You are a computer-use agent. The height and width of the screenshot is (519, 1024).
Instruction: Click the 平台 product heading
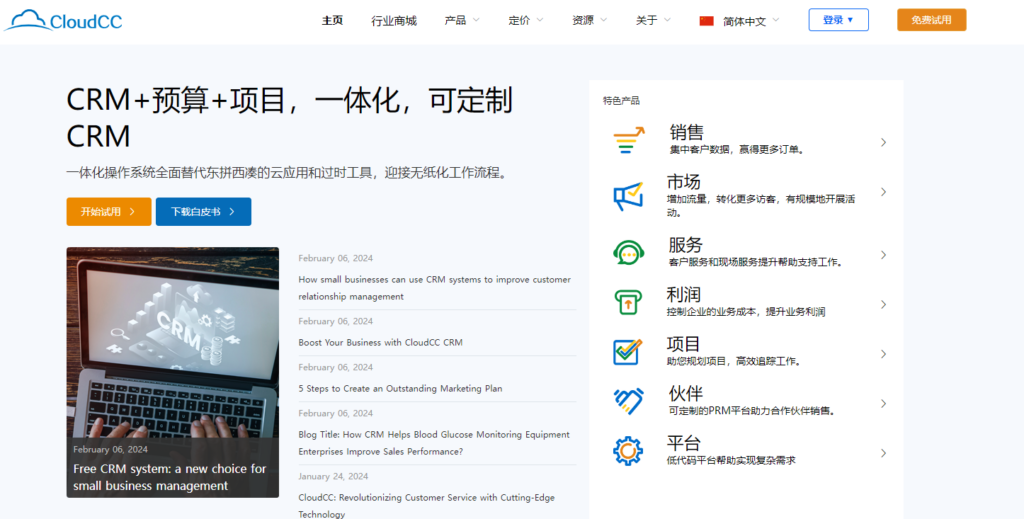pos(684,443)
